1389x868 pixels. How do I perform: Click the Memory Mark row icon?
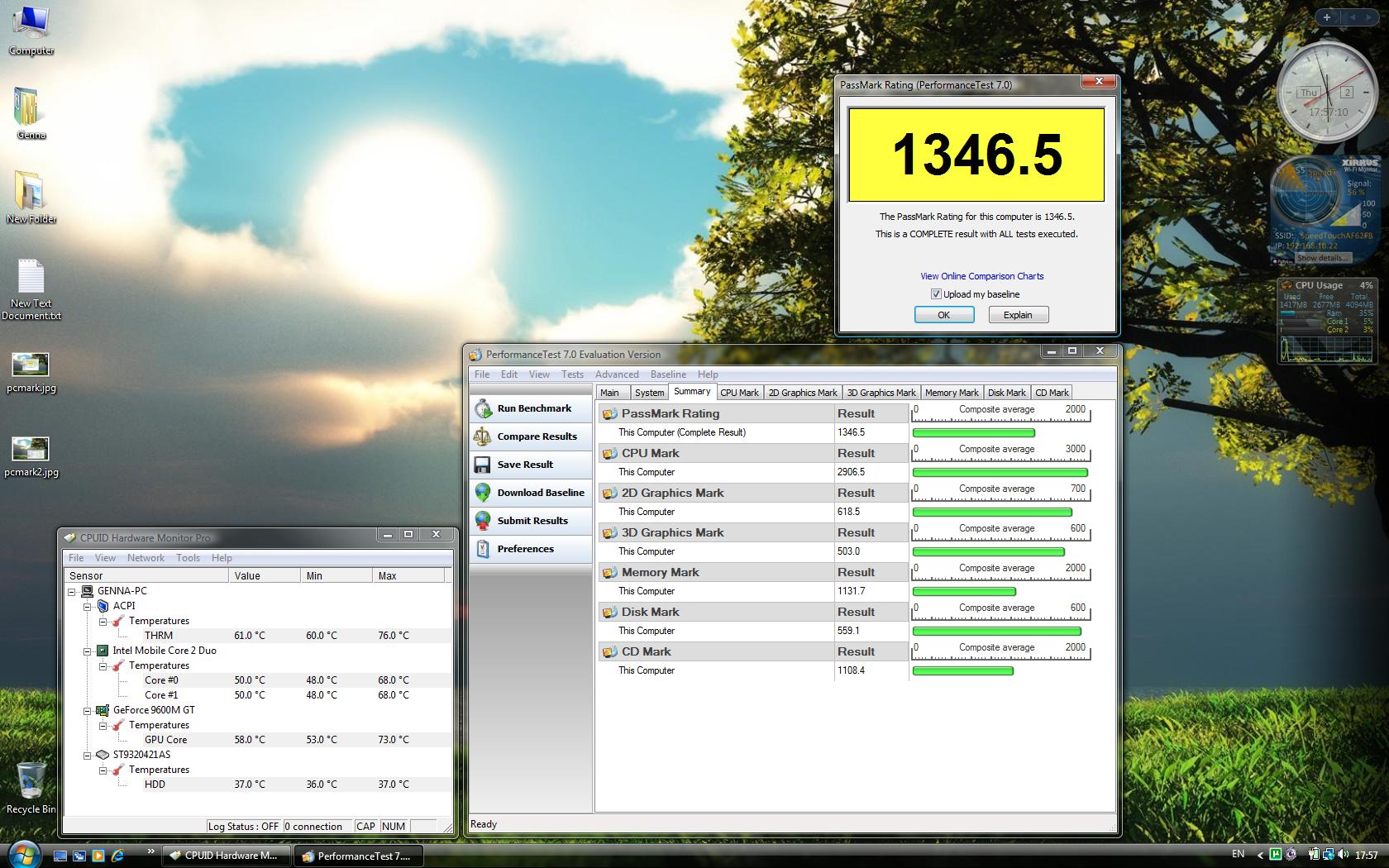tap(609, 572)
